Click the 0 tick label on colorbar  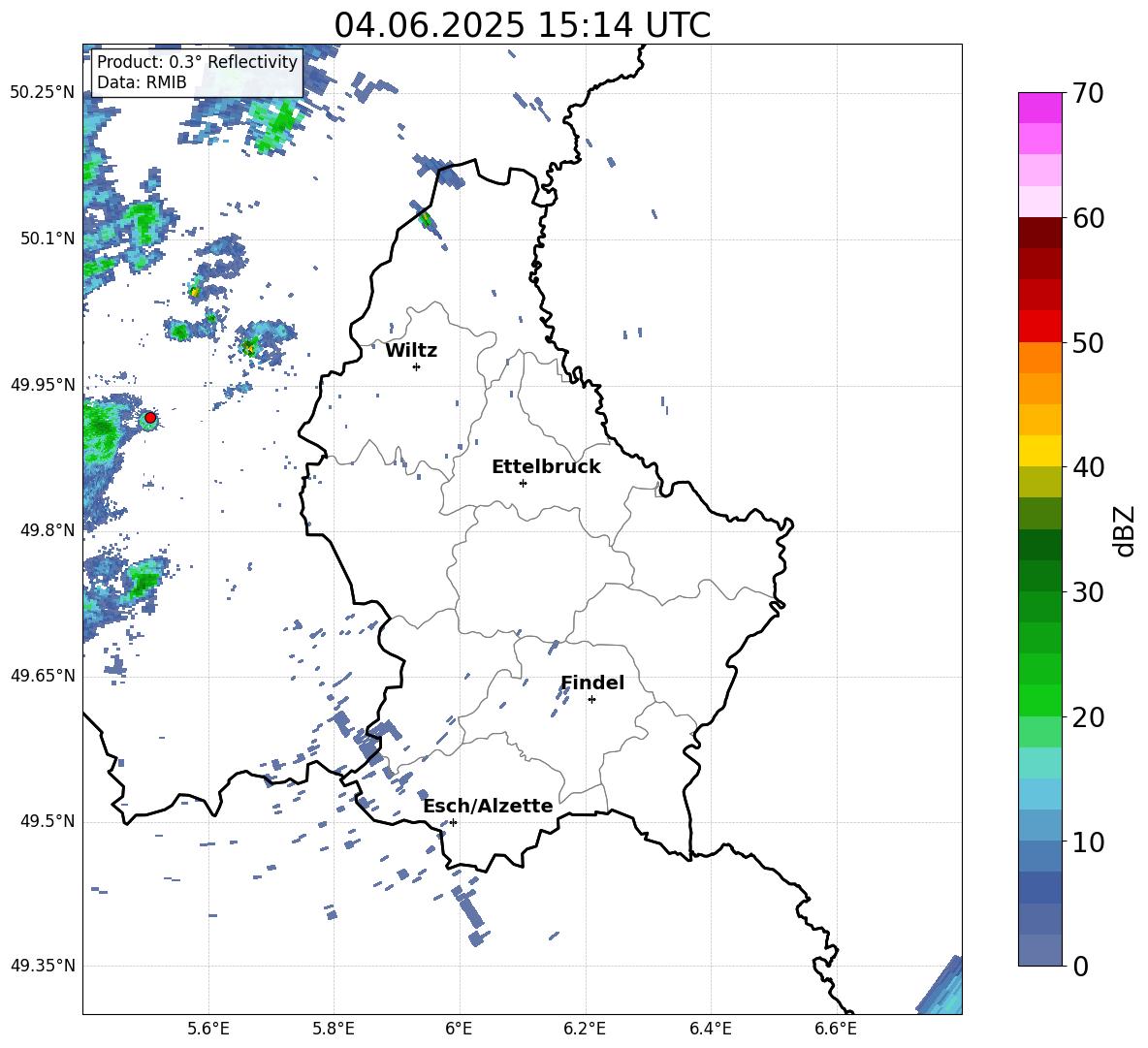(x=1080, y=967)
